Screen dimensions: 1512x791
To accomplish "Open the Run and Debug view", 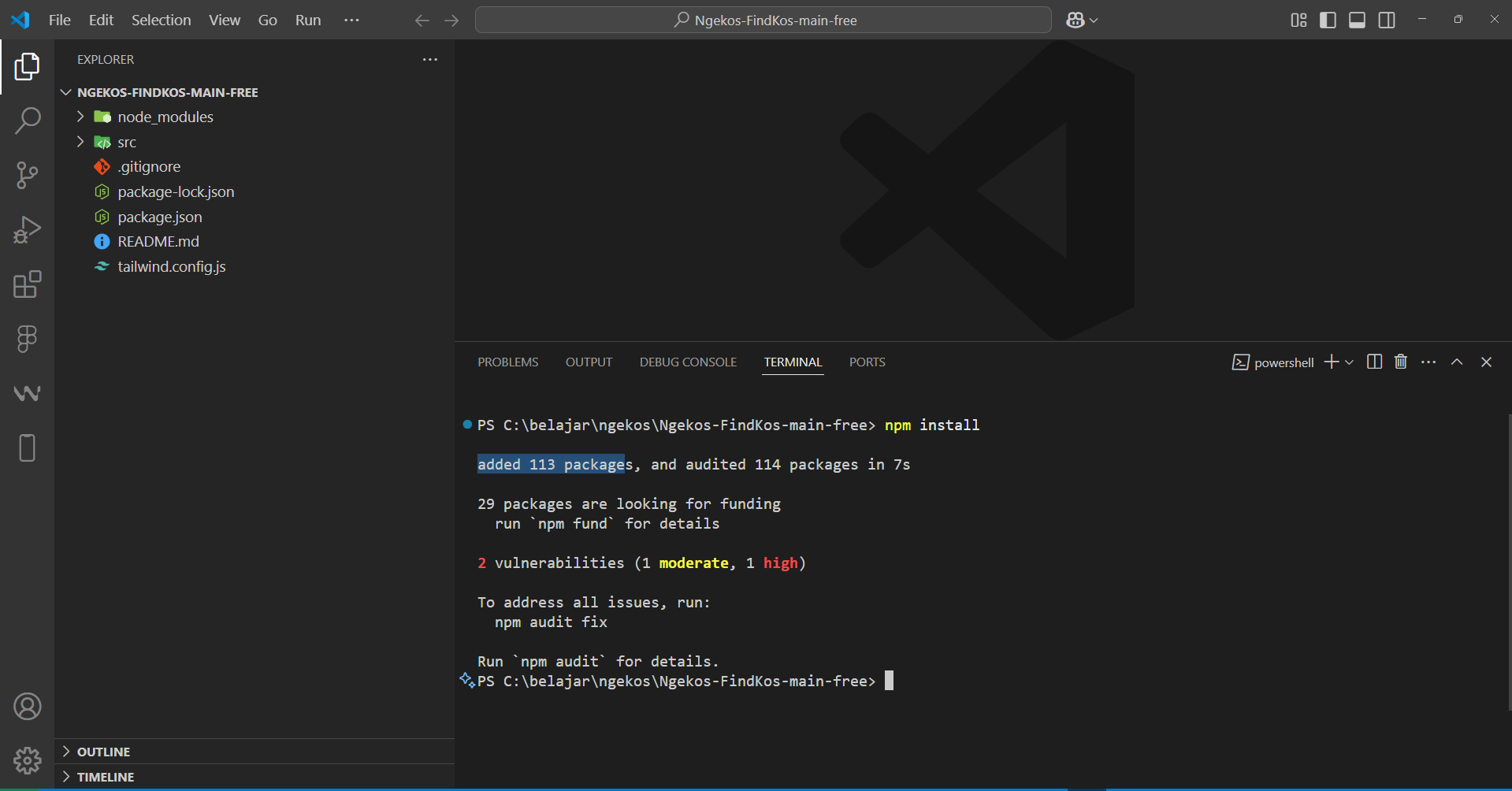I will coord(27,230).
